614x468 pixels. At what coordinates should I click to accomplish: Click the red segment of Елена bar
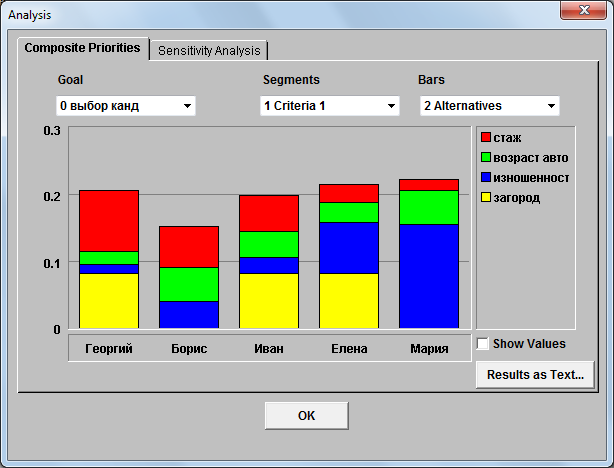pos(349,193)
